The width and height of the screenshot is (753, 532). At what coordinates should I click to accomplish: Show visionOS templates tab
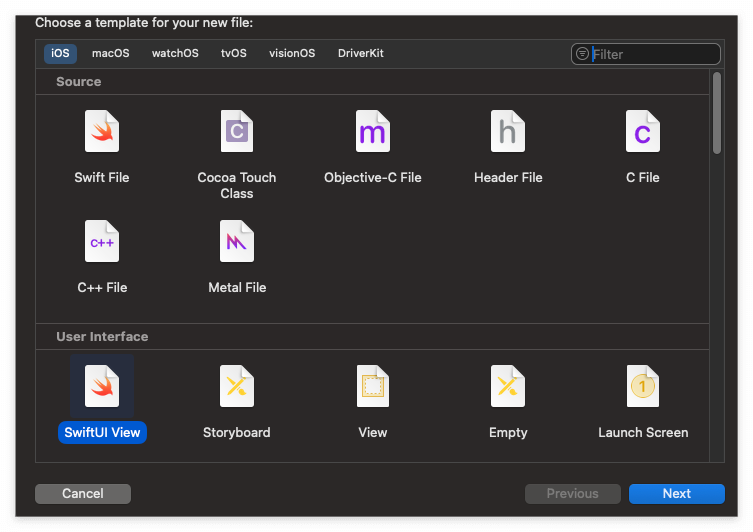pyautogui.click(x=292, y=53)
